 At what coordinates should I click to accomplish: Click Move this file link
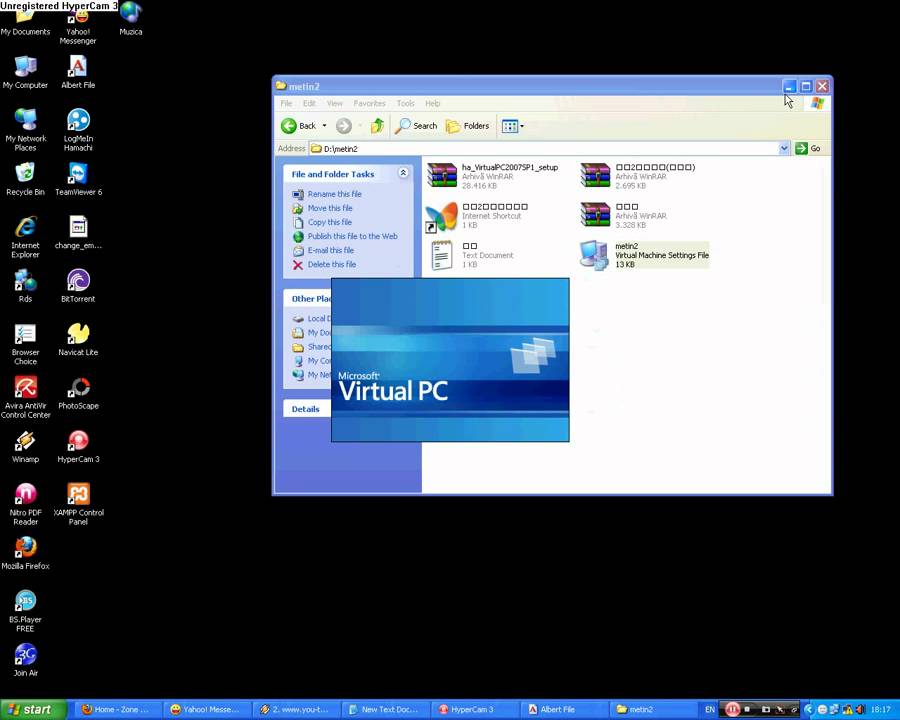[x=330, y=208]
